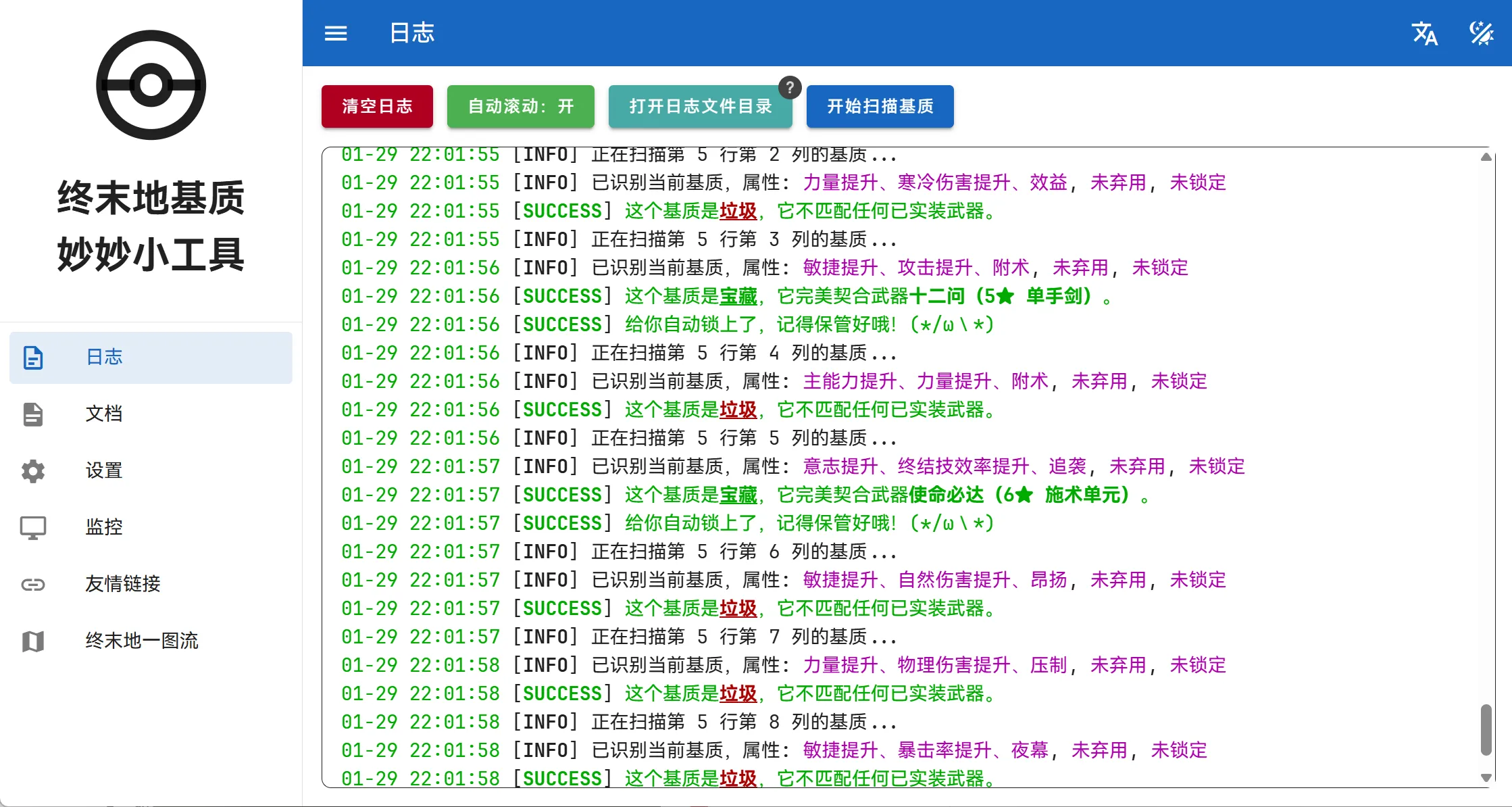The height and width of the screenshot is (807, 1512).
Task: Click the 友情链接 chain-link icon
Action: [34, 585]
